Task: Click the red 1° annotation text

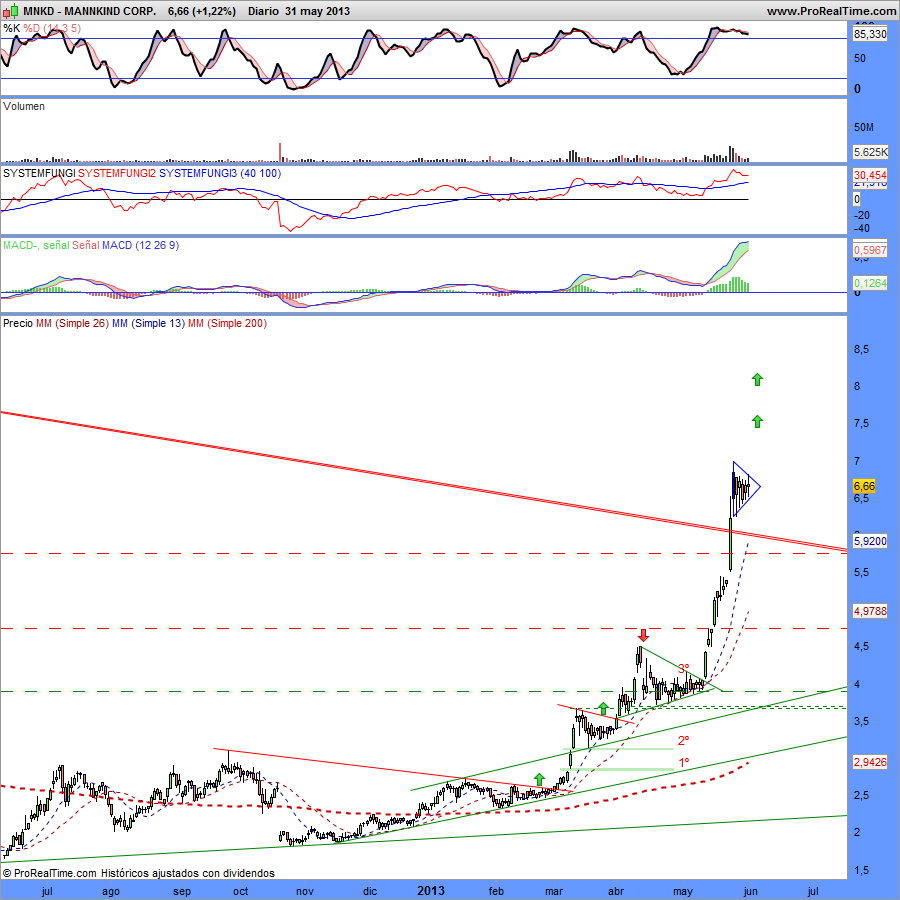Action: (x=684, y=763)
